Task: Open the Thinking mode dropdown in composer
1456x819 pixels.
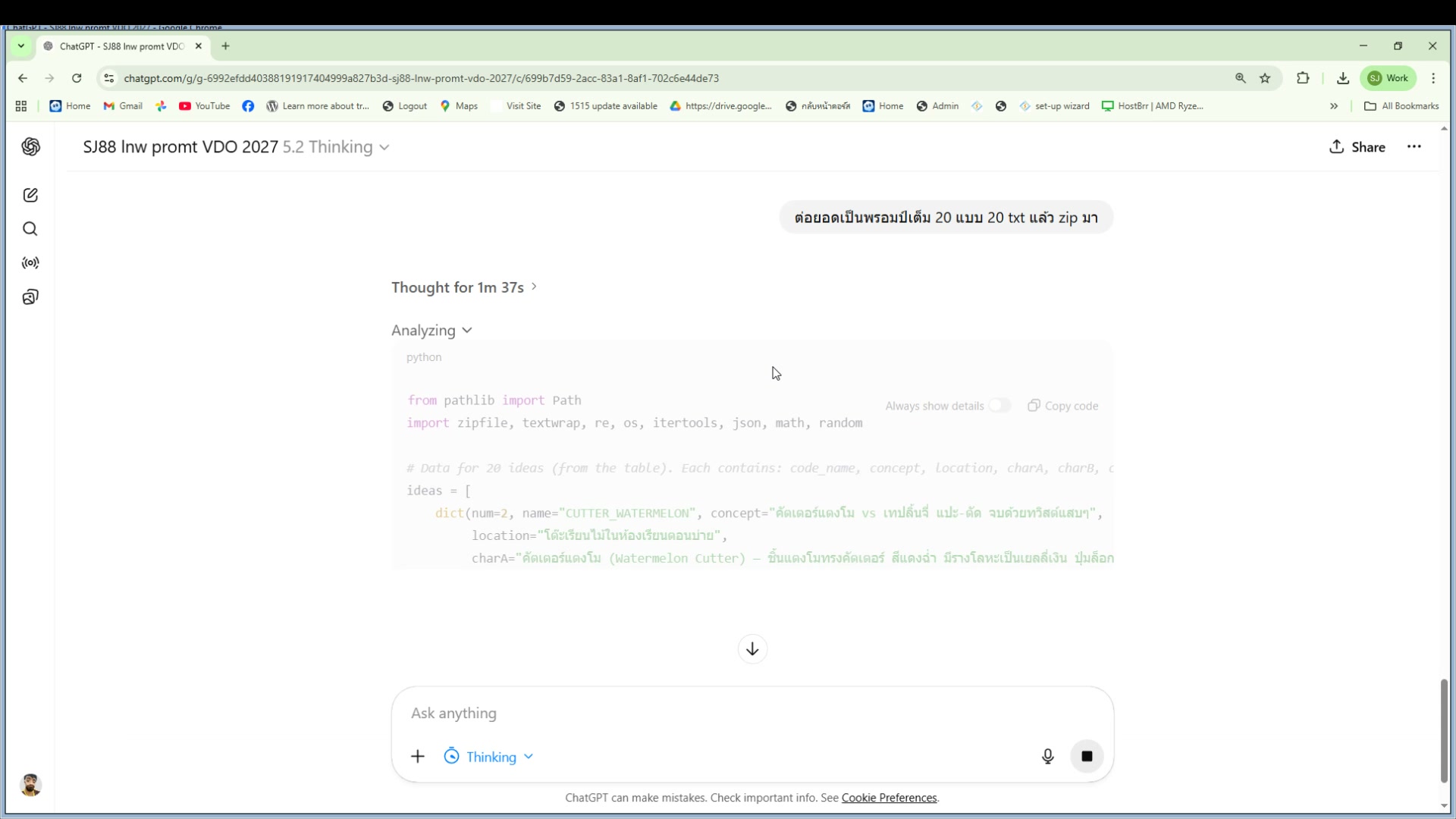Action: point(489,757)
